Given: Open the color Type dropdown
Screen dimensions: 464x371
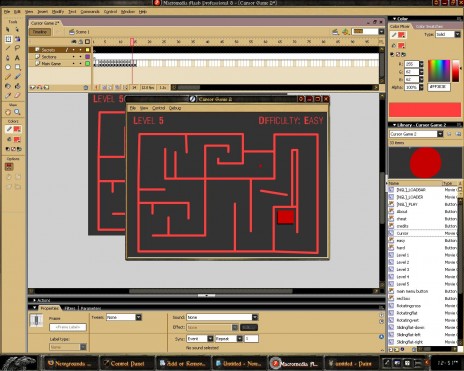Looking at the screenshot, I should tap(458, 34).
